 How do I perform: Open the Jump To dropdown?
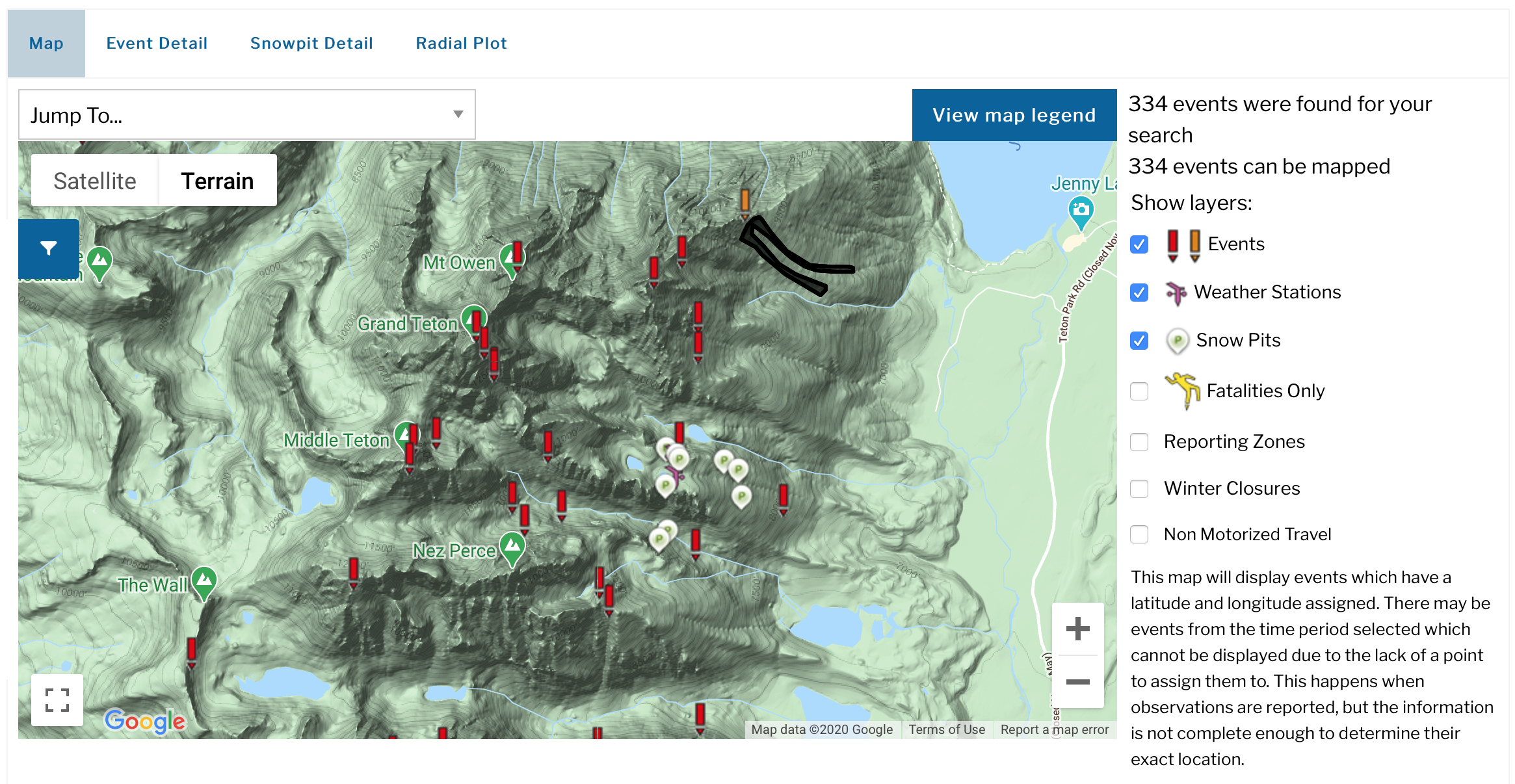[x=247, y=115]
